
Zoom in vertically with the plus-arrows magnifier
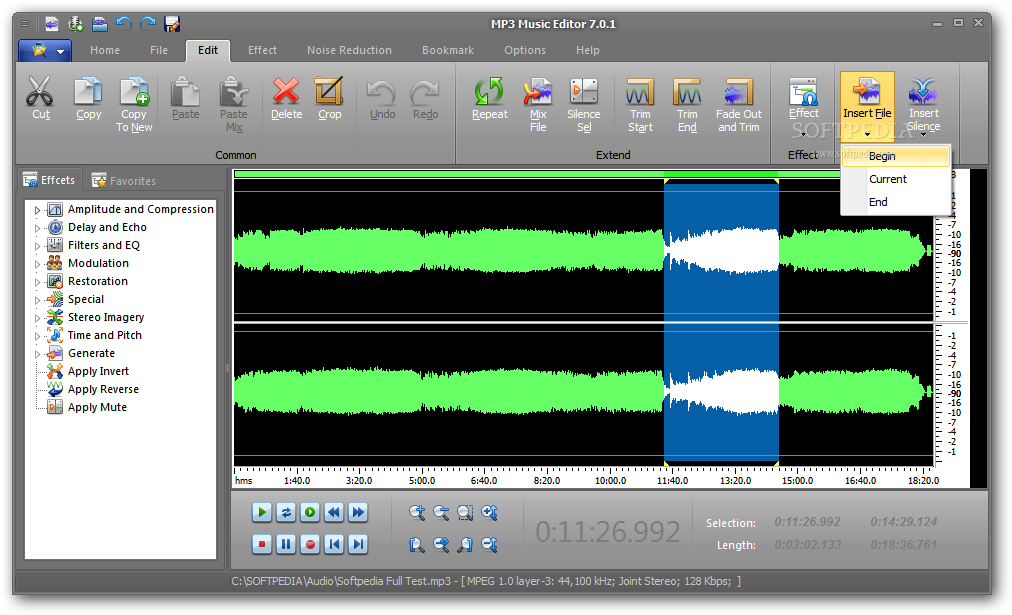[489, 513]
